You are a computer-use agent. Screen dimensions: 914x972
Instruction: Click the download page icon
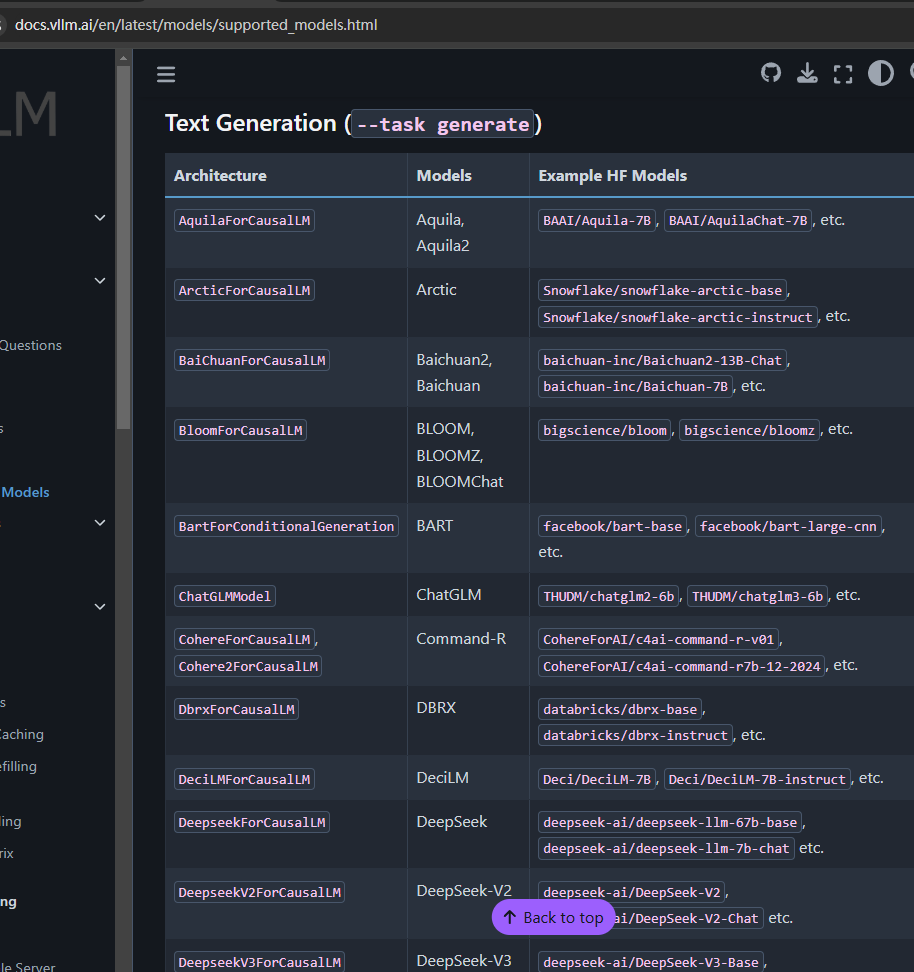coord(806,73)
